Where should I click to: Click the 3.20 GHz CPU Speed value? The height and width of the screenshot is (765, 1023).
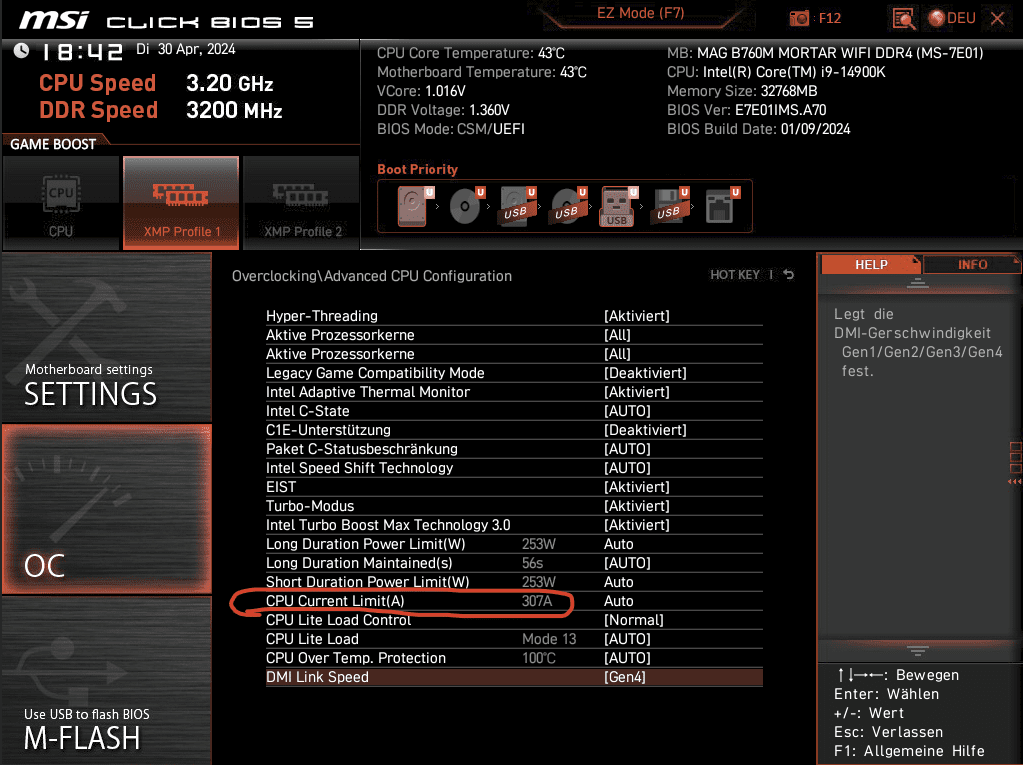pos(230,83)
